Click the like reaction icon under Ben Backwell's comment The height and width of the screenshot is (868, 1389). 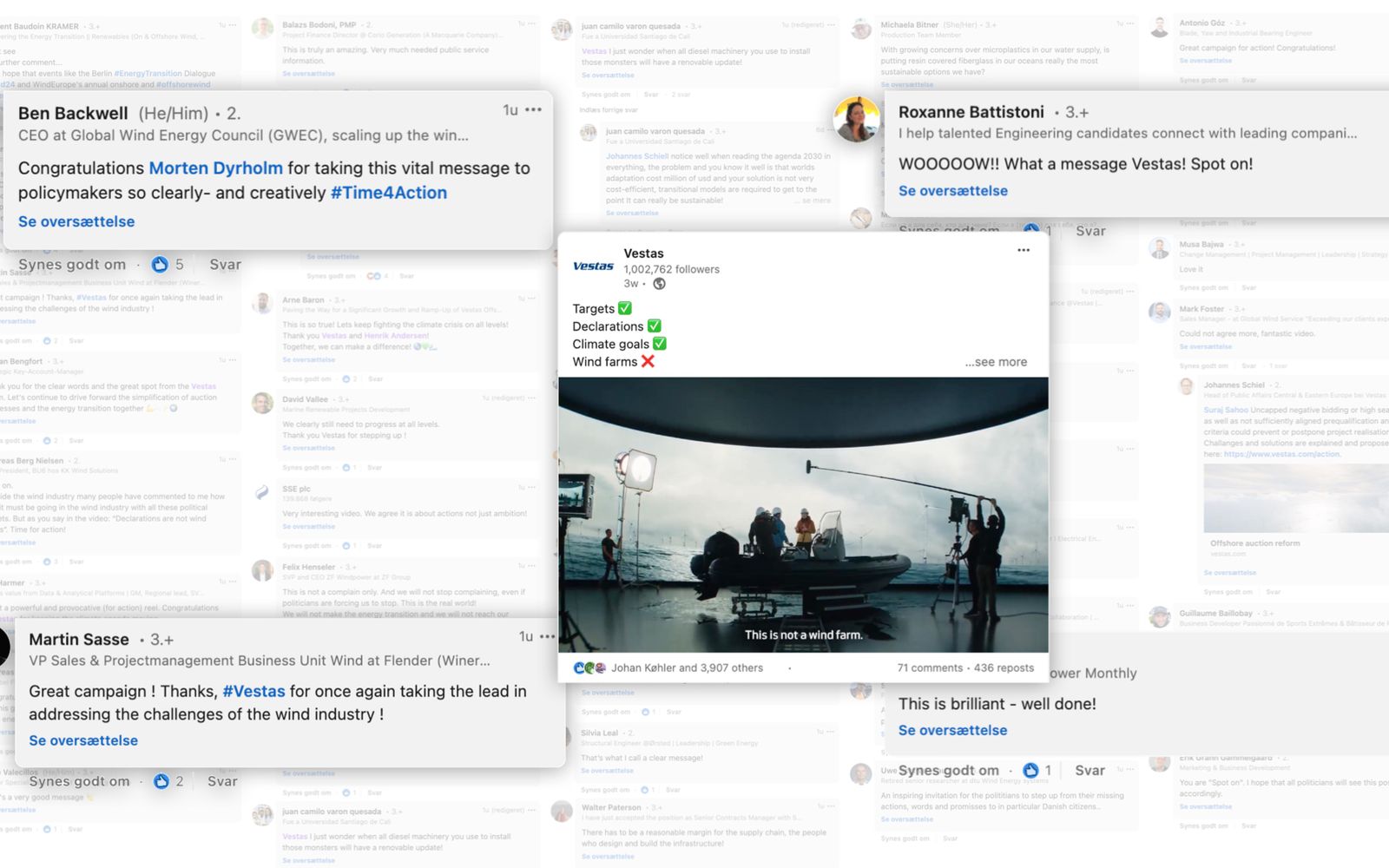[160, 265]
